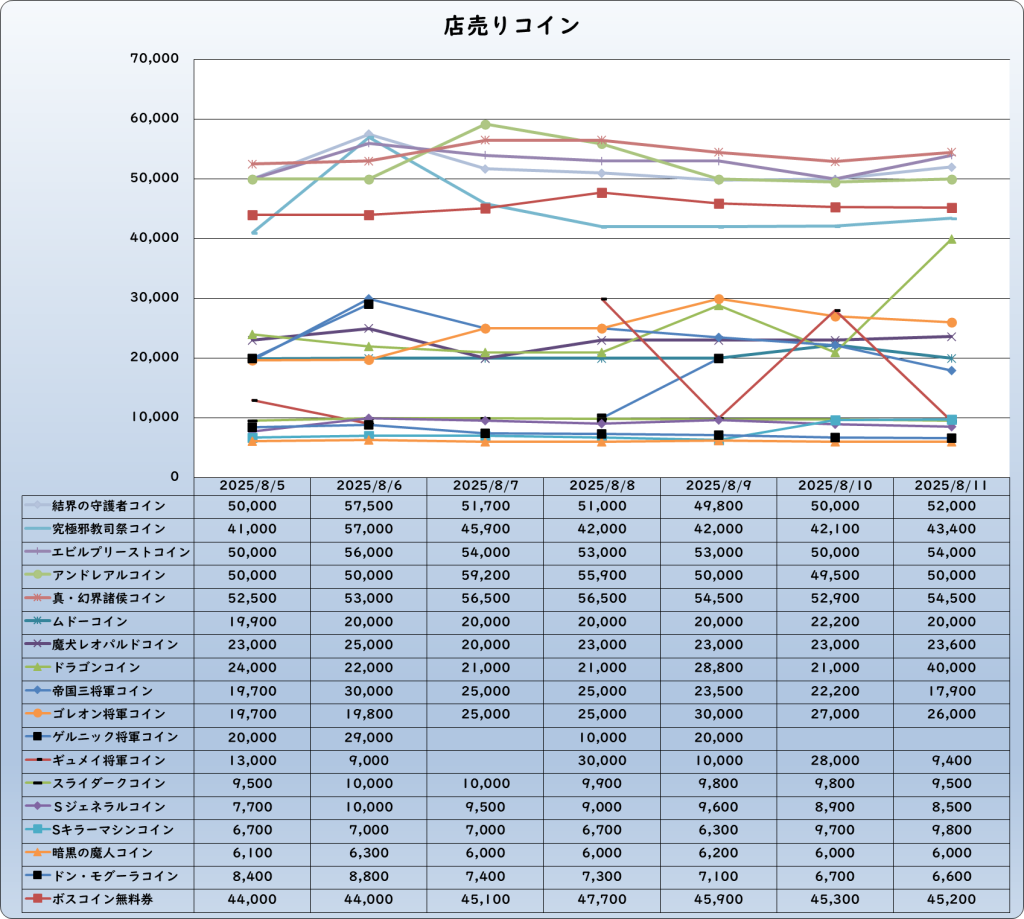Select the 2025/8/7 column header
Image resolution: width=1024 pixels, height=919 pixels.
(485, 486)
